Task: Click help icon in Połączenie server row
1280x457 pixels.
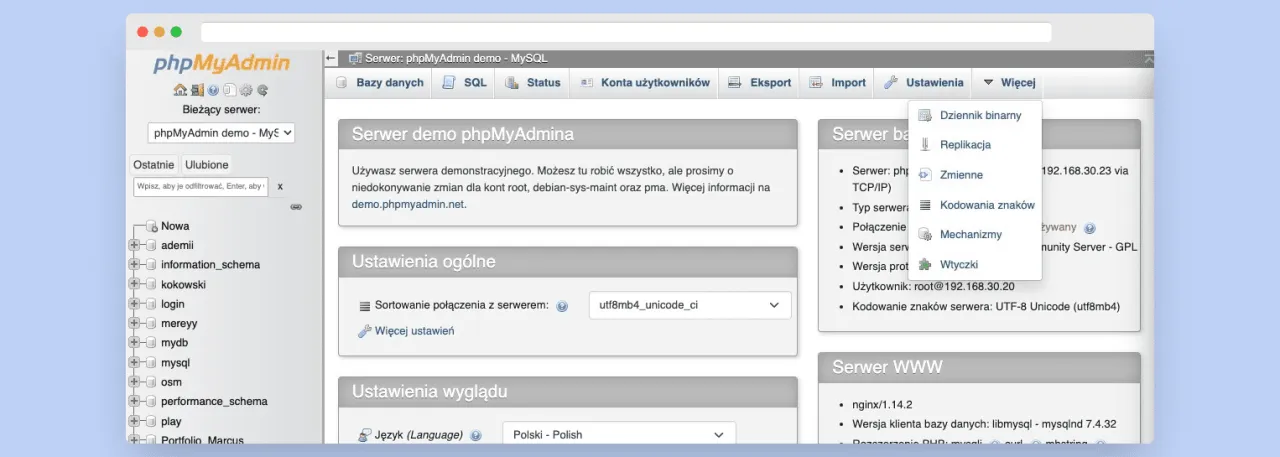Action: click(1090, 228)
